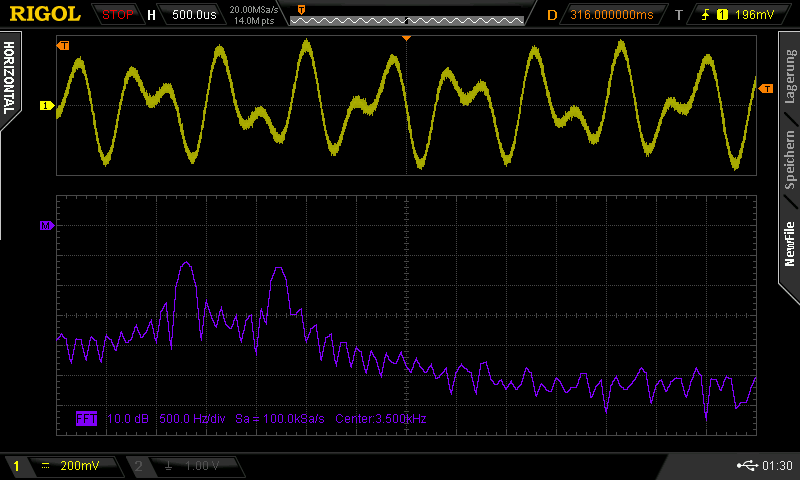Screen dimensions: 800x480
Task: Click the 20.00MSa/s sample rate readout
Action: pyautogui.click(x=254, y=9)
